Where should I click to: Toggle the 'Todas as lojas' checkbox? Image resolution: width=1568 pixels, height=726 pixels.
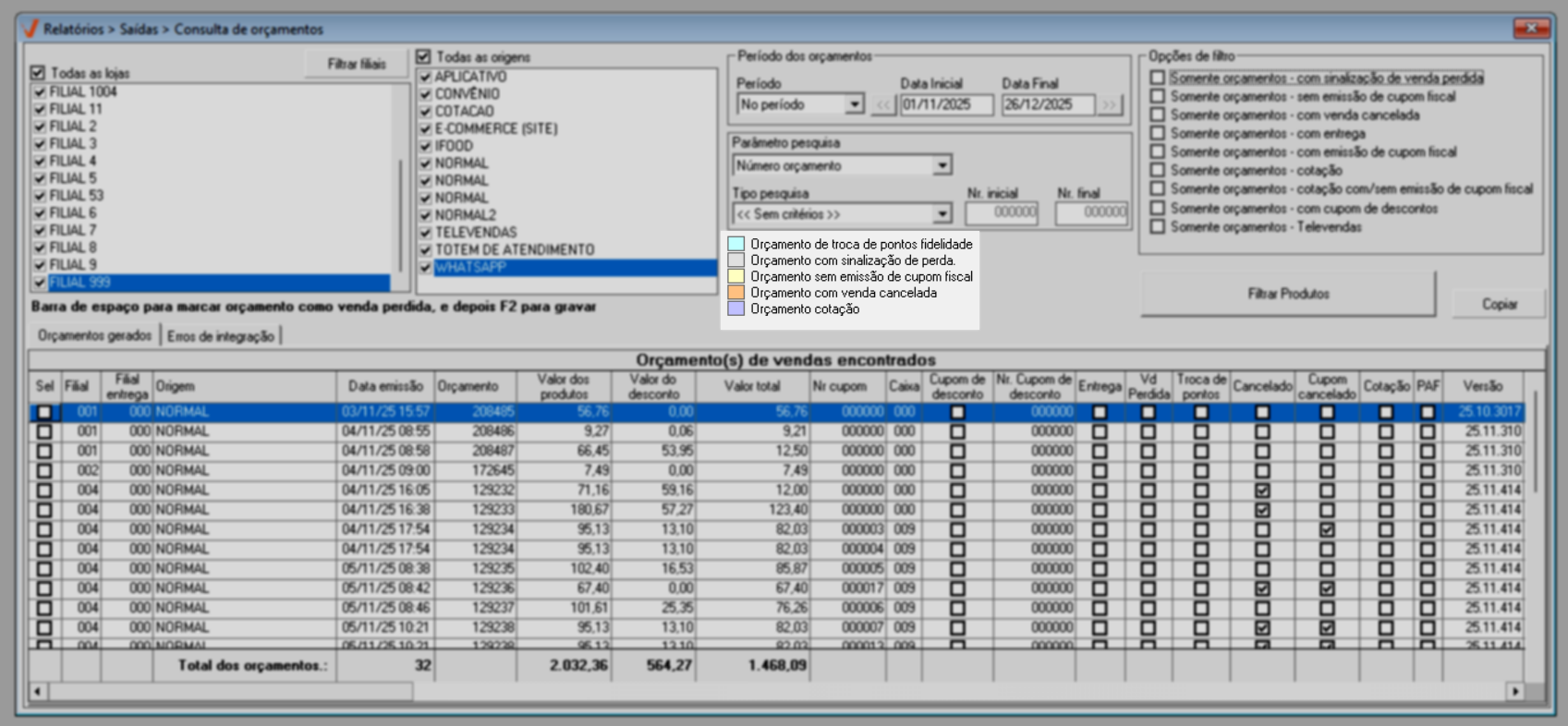(38, 73)
